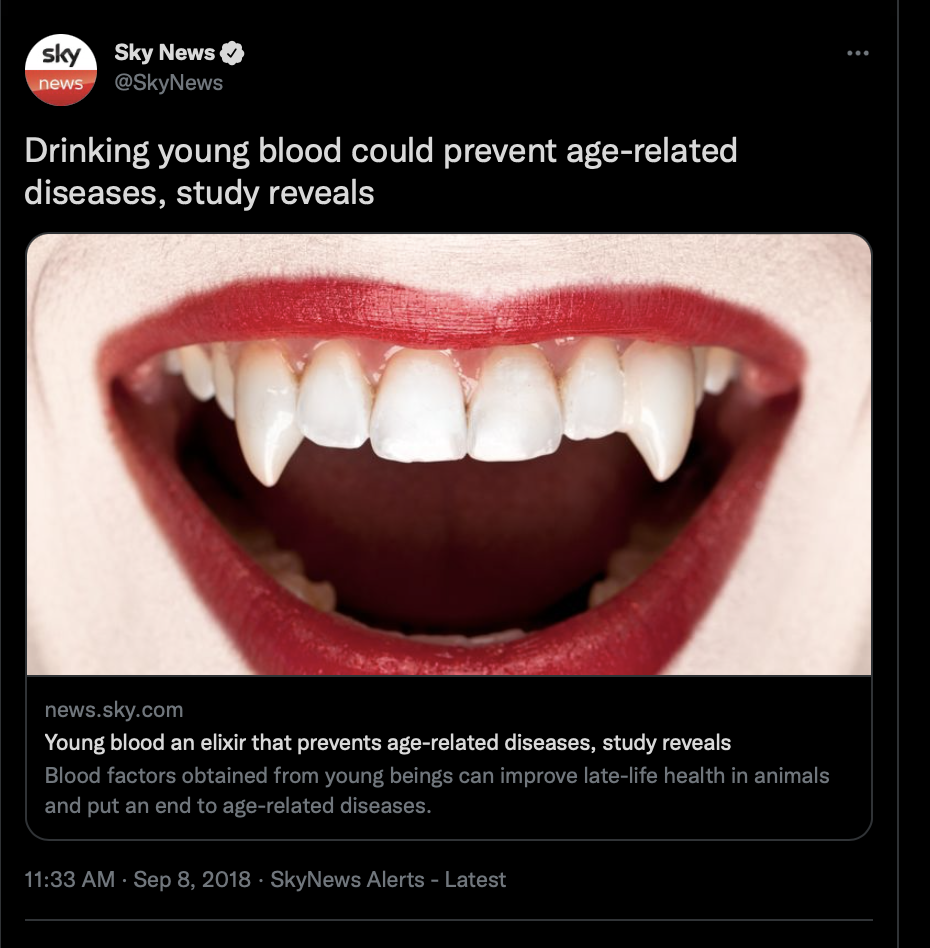This screenshot has height=948, width=930.
Task: Click the tweet text about drinking young blood
Action: pyautogui.click(x=381, y=171)
